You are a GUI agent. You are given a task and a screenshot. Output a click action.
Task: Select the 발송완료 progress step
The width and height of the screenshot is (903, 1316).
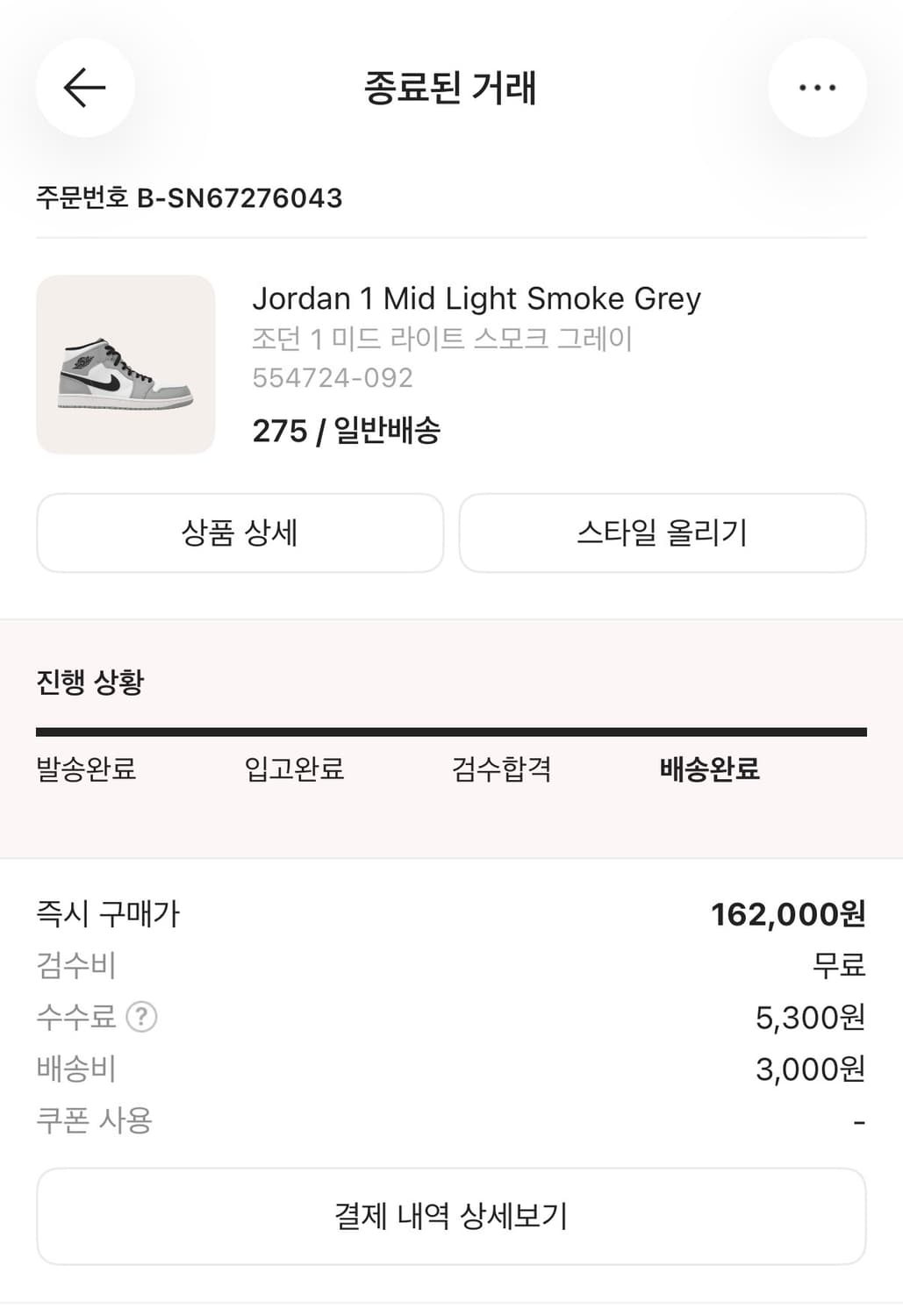click(86, 769)
